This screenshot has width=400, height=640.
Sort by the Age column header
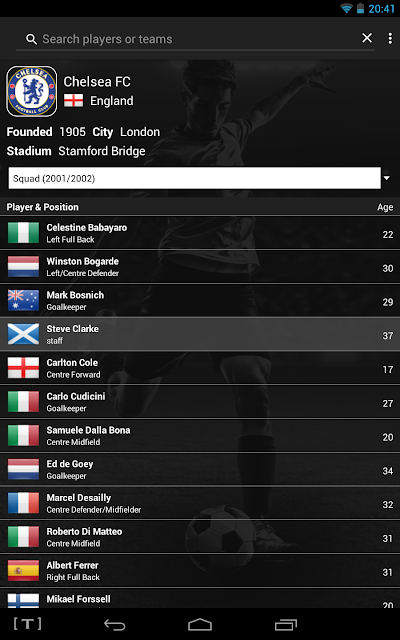tap(385, 207)
